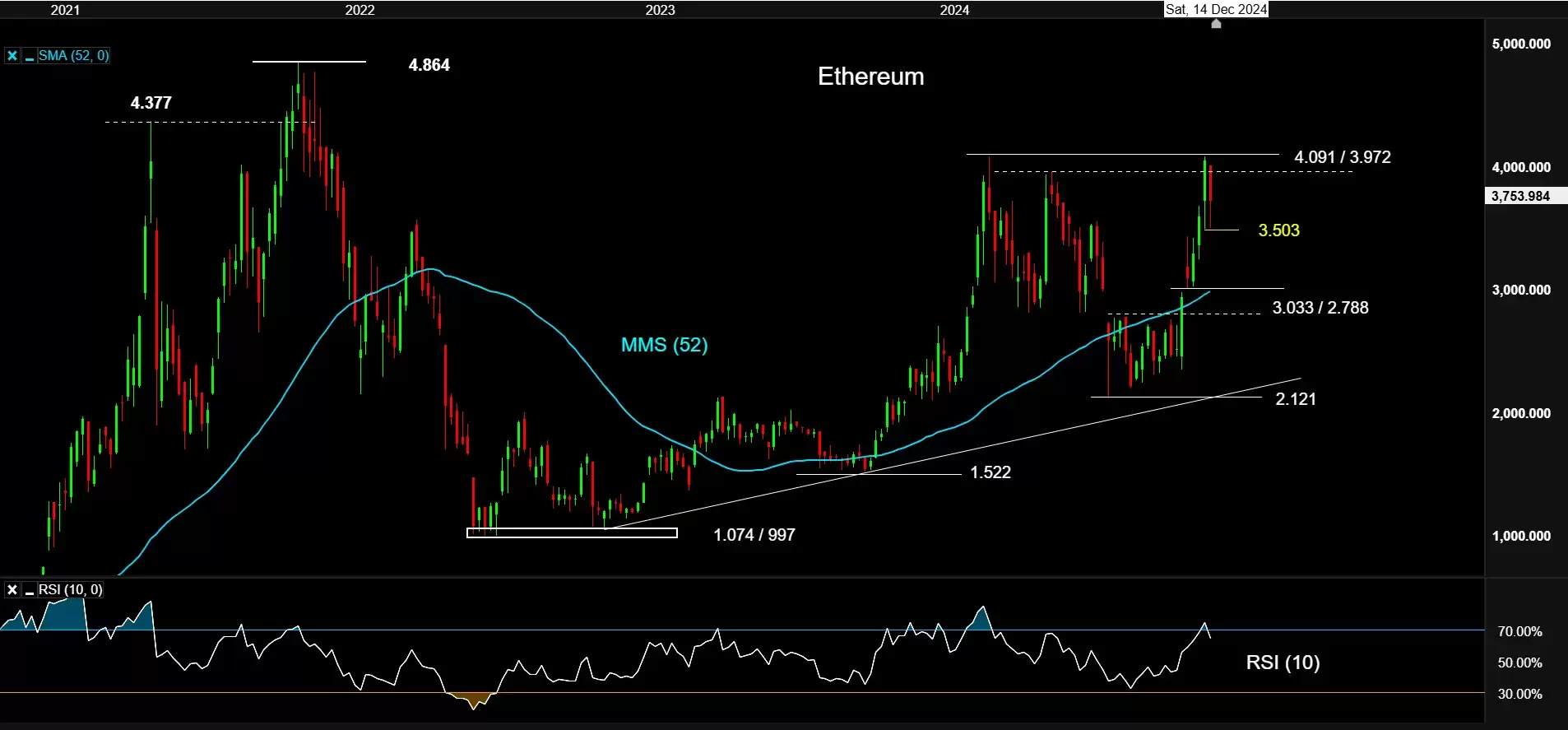Click the 3,000.000 price axis label
This screenshot has width=1568, height=730.
pos(1521,290)
